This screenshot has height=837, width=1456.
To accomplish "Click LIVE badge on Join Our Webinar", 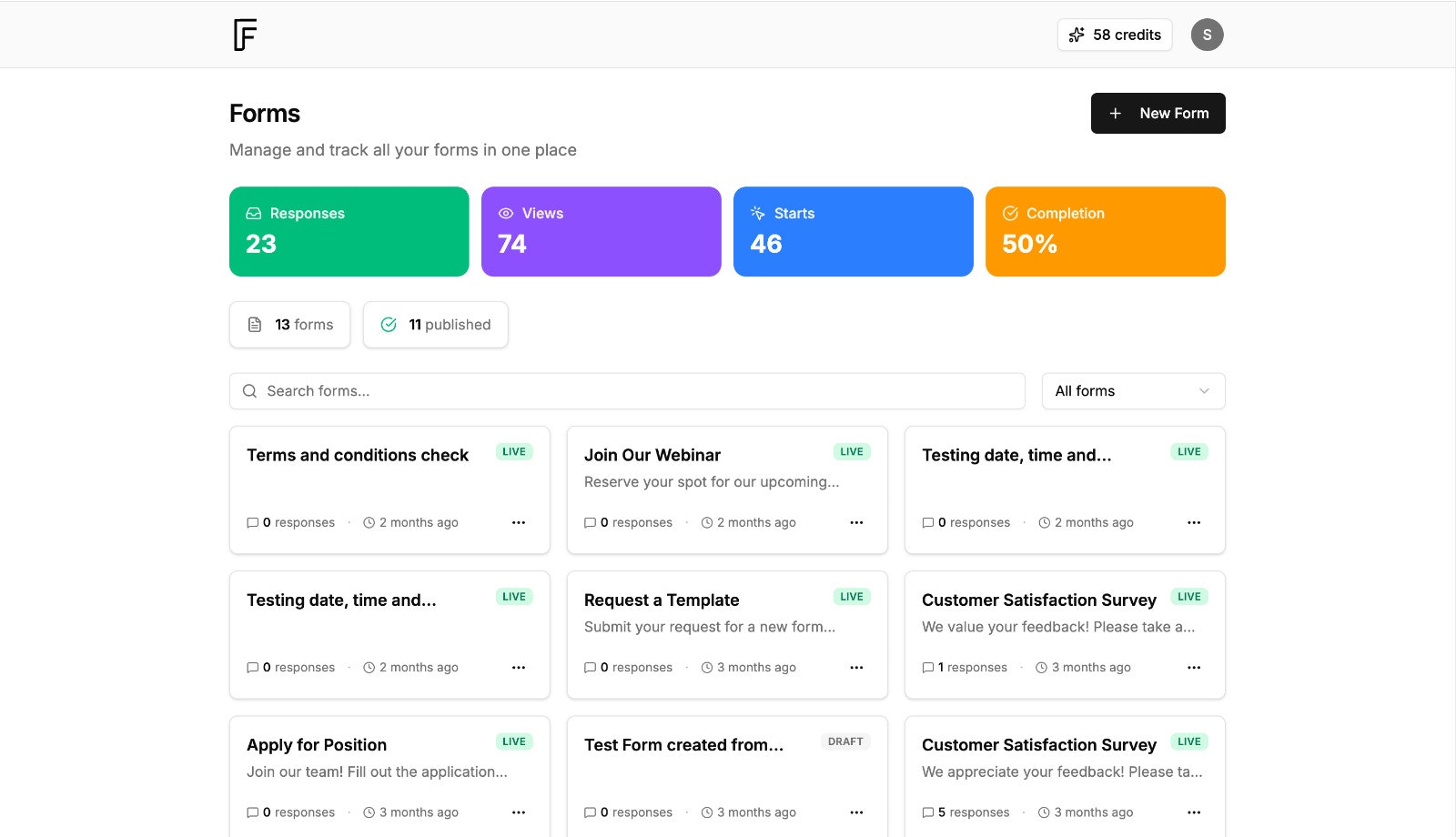I will (852, 451).
